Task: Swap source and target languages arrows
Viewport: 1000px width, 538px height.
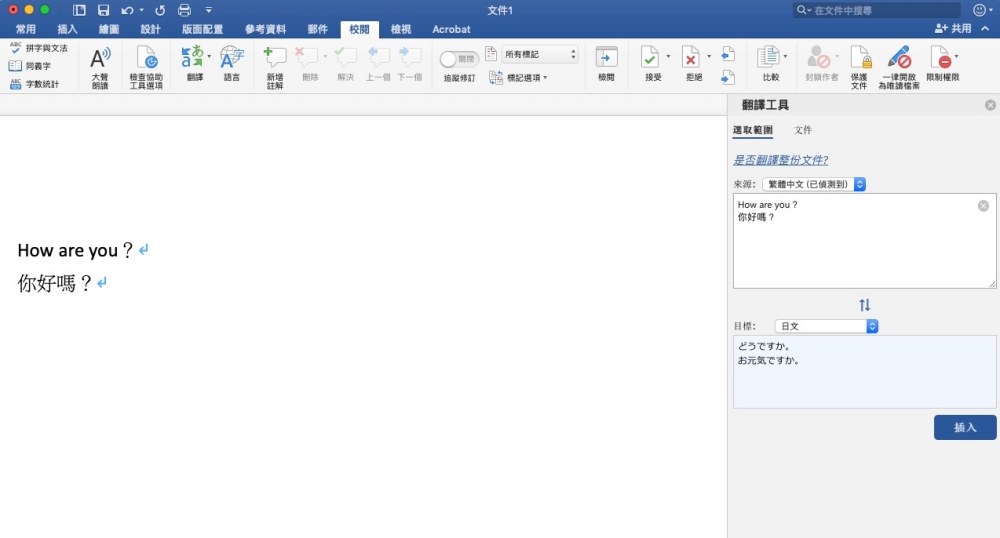Action: [x=865, y=305]
